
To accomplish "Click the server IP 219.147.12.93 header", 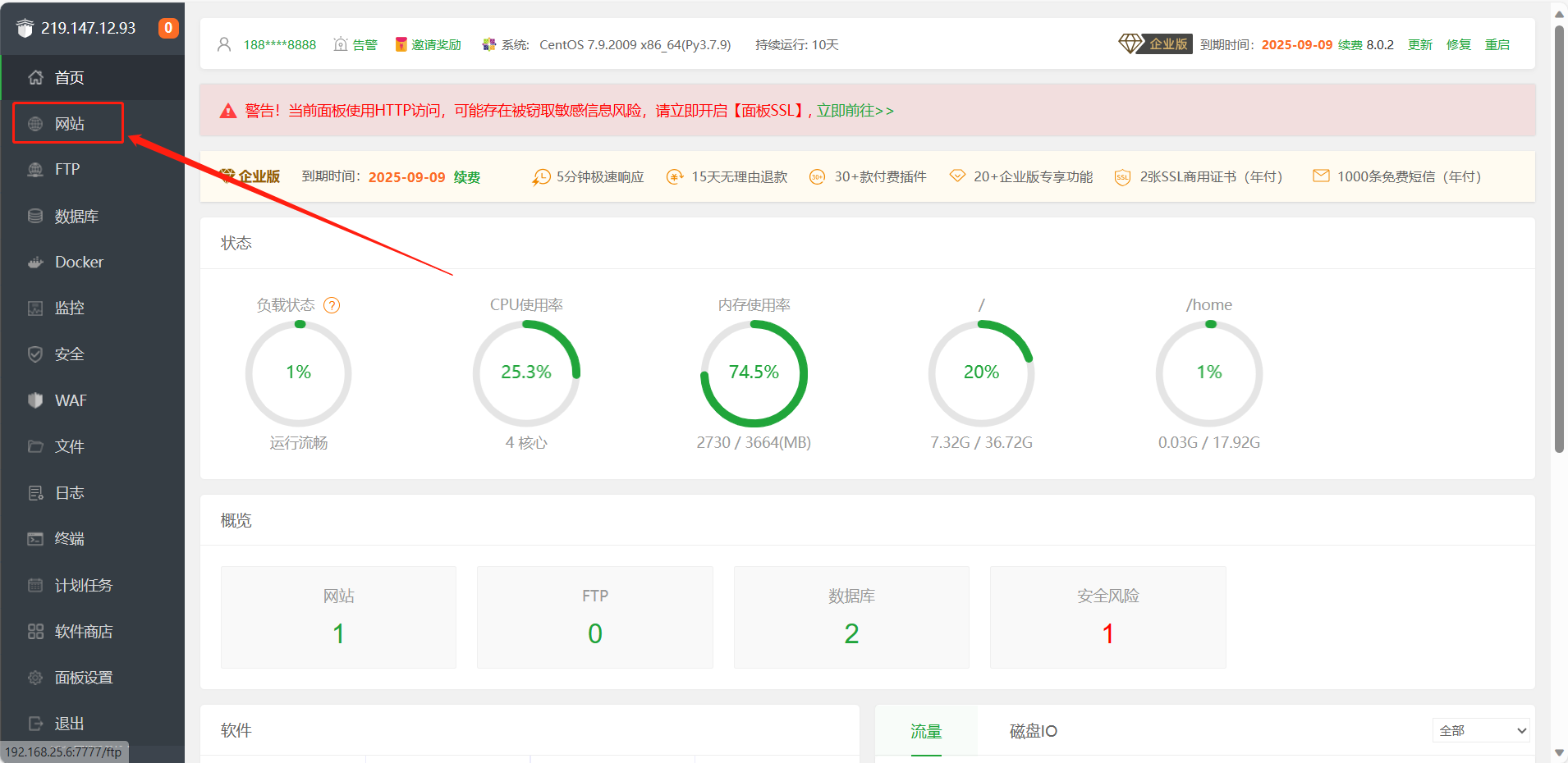I will pos(89,28).
